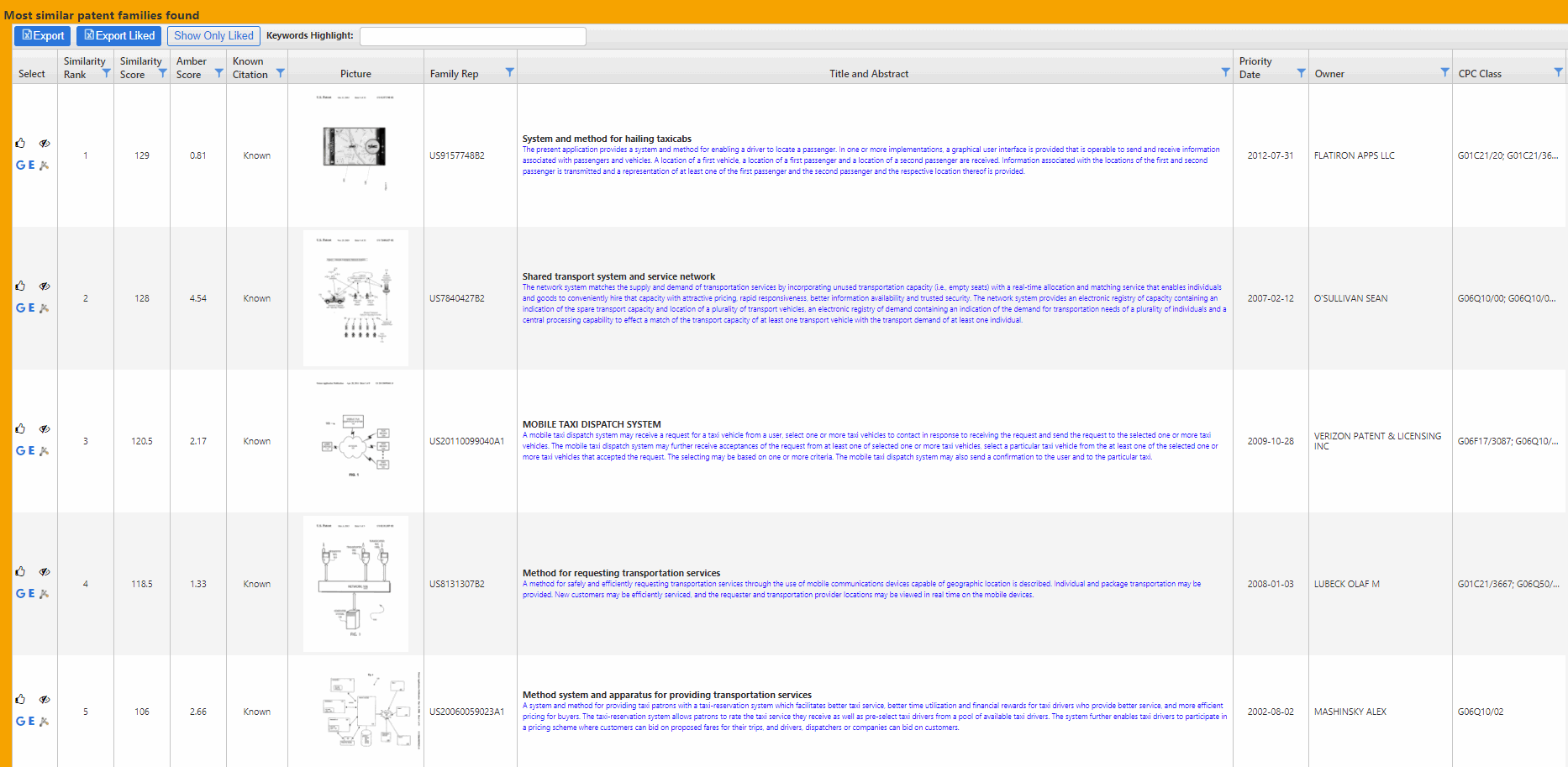Open title Shared transport system and service network

point(618,276)
